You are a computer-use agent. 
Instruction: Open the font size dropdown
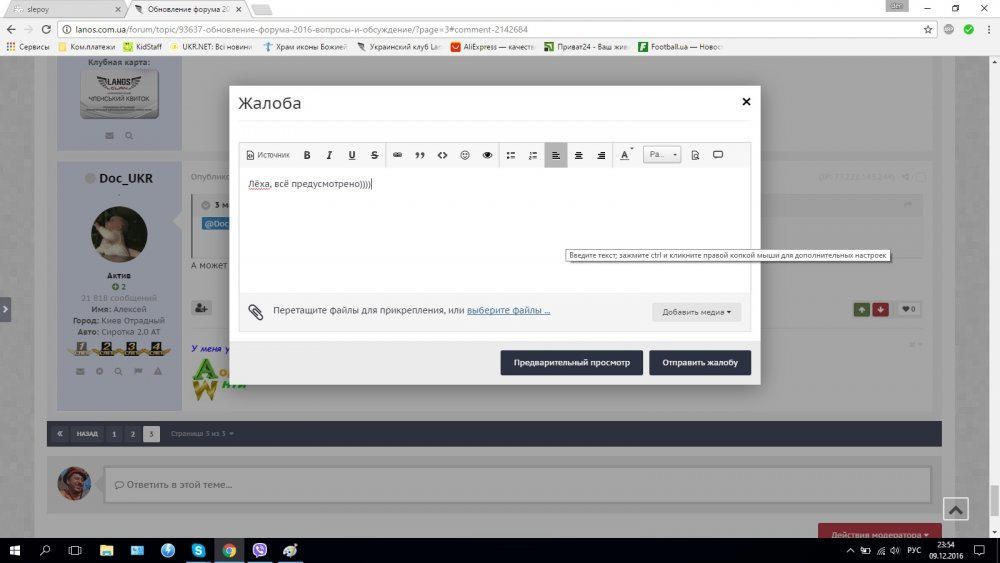tap(661, 155)
